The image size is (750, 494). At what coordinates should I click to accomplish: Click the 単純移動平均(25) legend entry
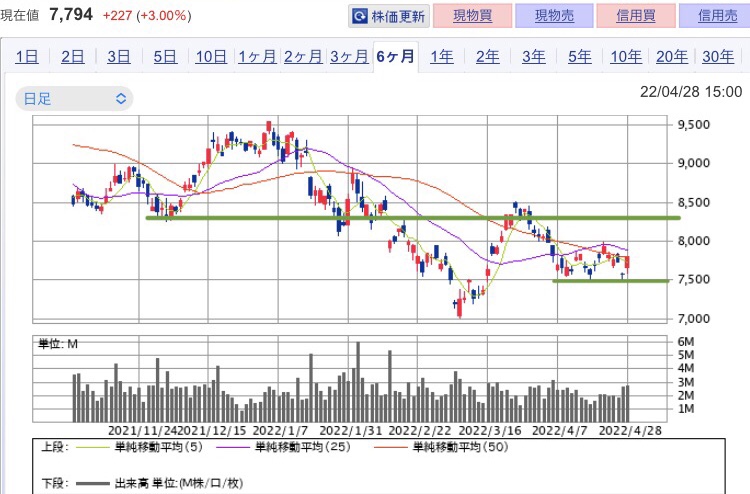283,447
